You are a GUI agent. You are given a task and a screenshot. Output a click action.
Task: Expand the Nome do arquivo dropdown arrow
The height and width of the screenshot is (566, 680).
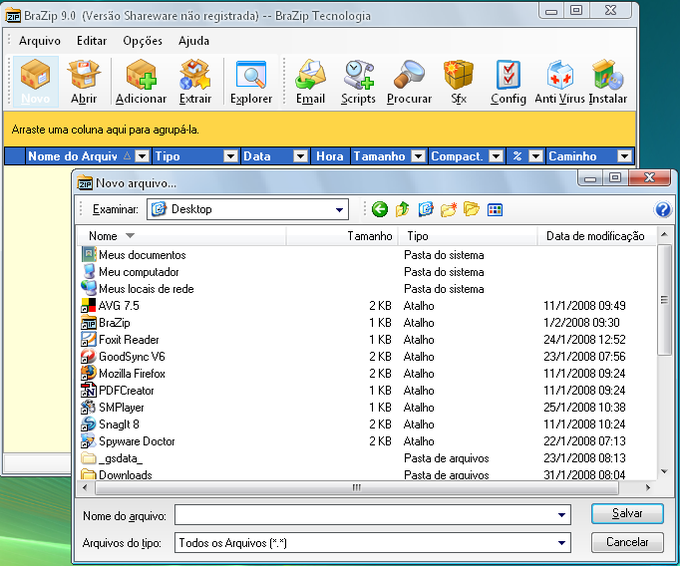[x=563, y=514]
